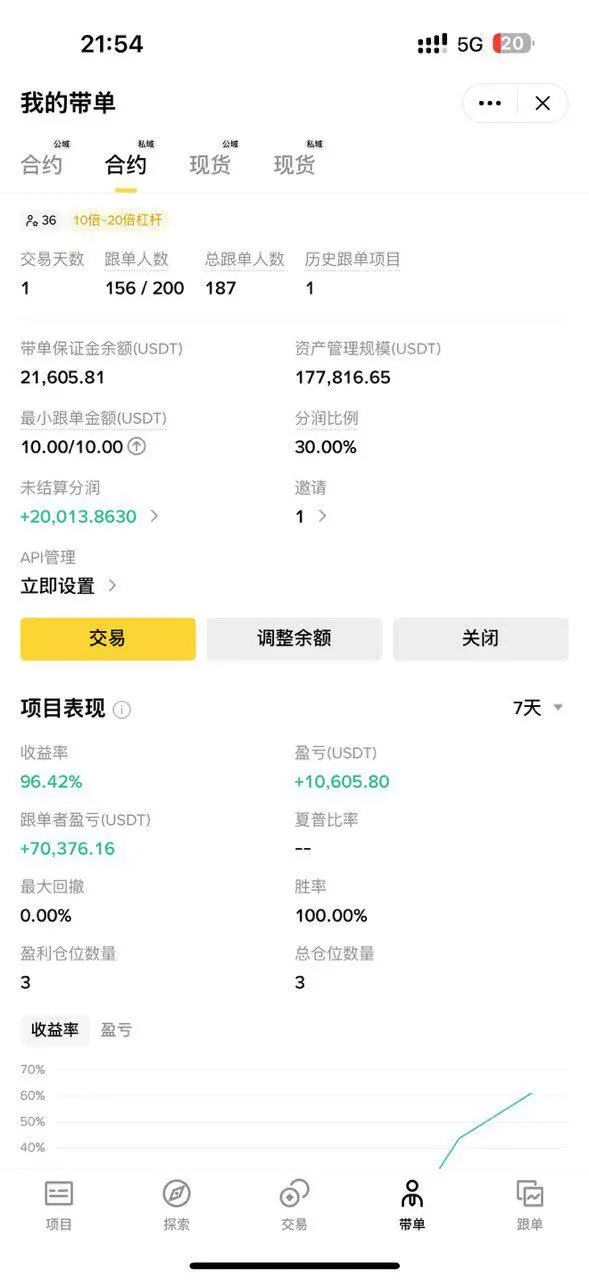589x1280 pixels.
Task: Tap the yellow 交易 button
Action: (x=108, y=638)
